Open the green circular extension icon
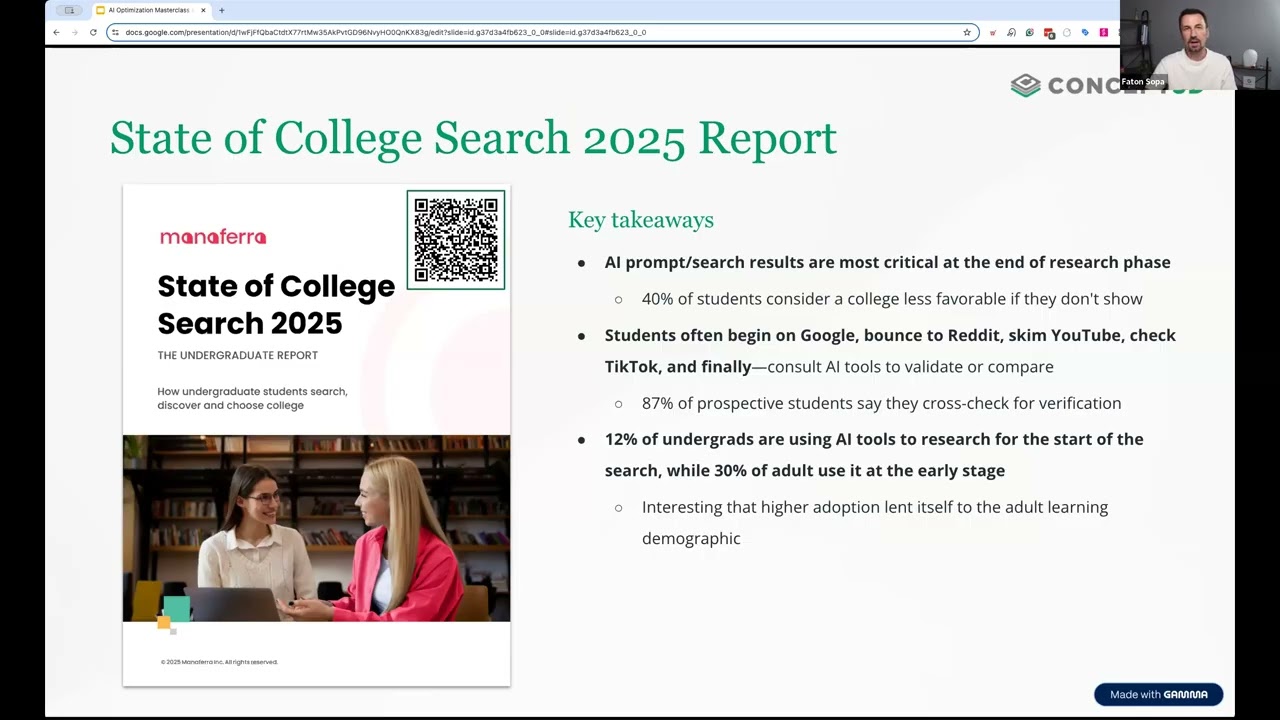1280x720 pixels. click(x=1029, y=32)
